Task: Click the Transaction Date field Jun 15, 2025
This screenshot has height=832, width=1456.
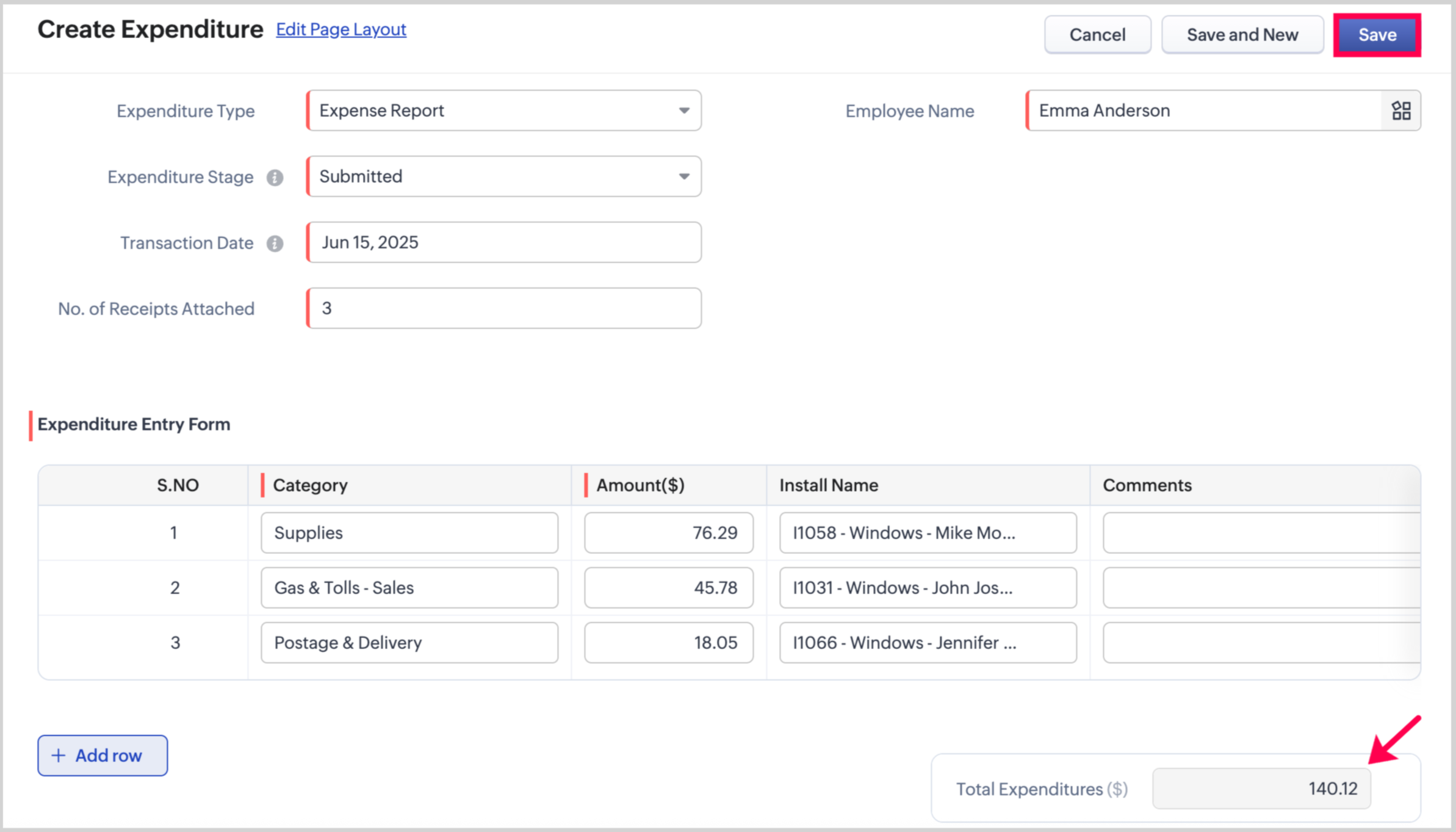Action: pyautogui.click(x=503, y=242)
